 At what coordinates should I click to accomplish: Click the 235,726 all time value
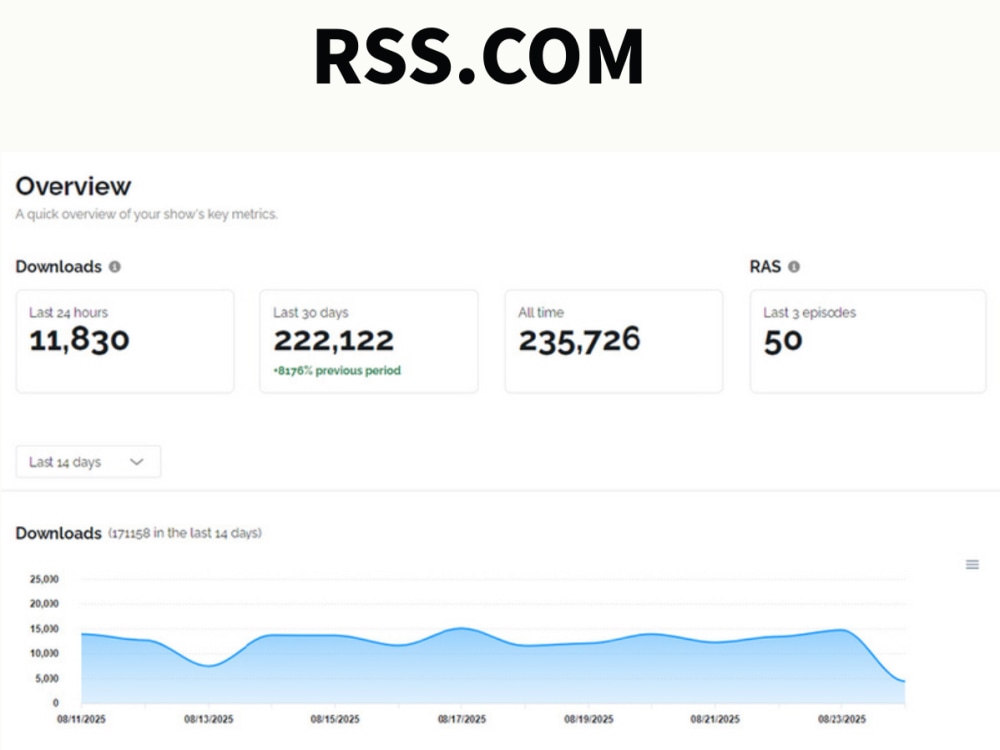(x=579, y=340)
